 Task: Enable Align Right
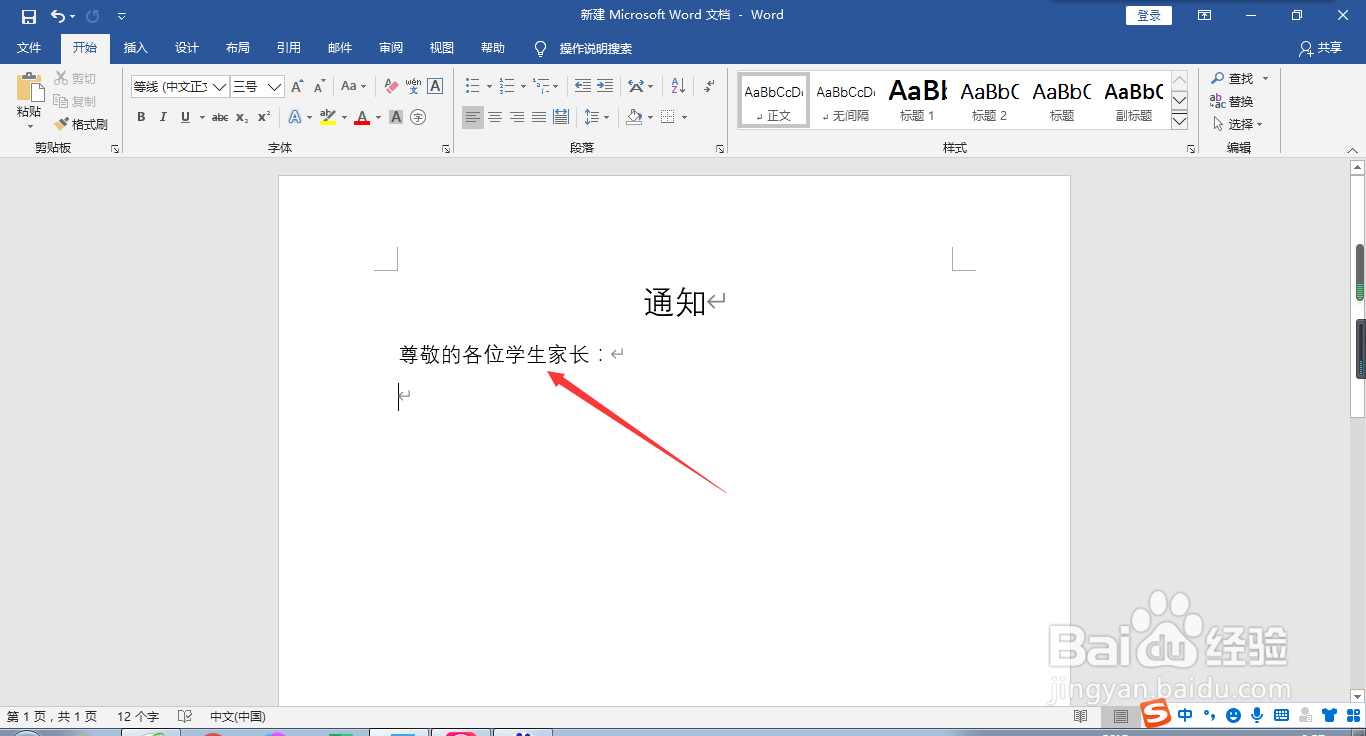click(x=517, y=117)
